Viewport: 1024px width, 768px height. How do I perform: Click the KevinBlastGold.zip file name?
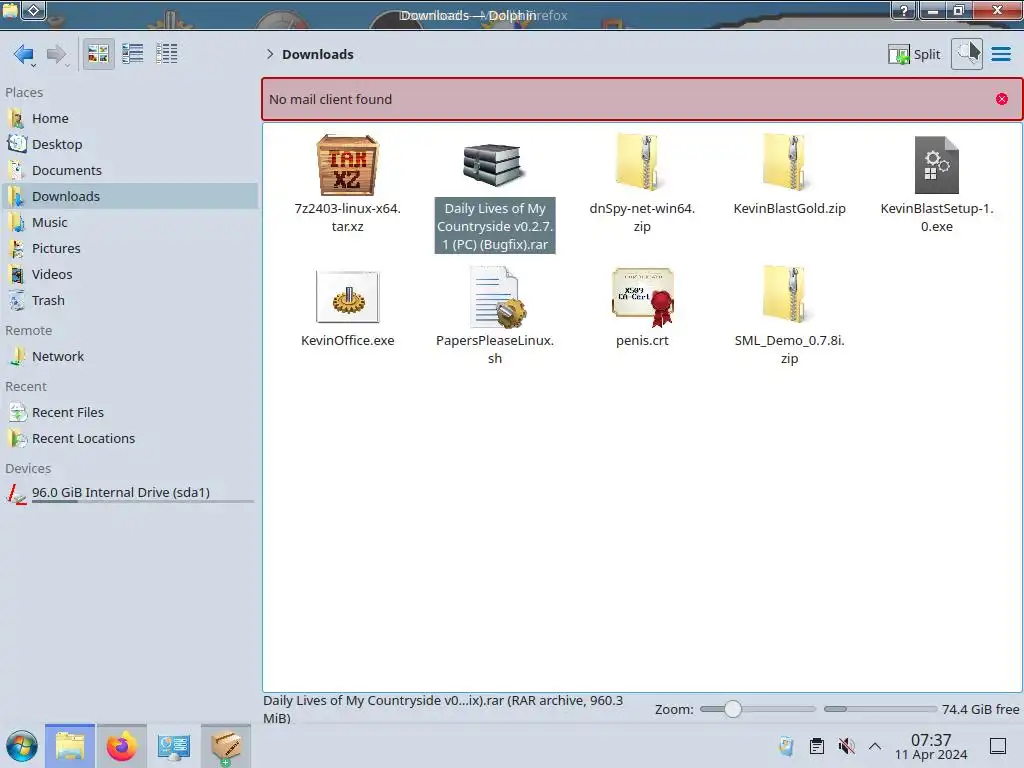click(x=789, y=208)
